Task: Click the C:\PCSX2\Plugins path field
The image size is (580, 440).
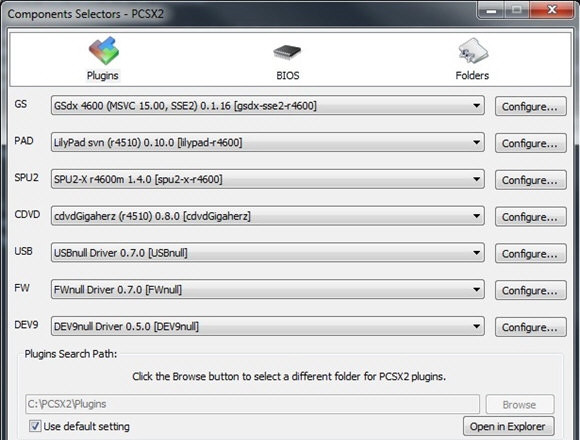Action: pyautogui.click(x=252, y=404)
